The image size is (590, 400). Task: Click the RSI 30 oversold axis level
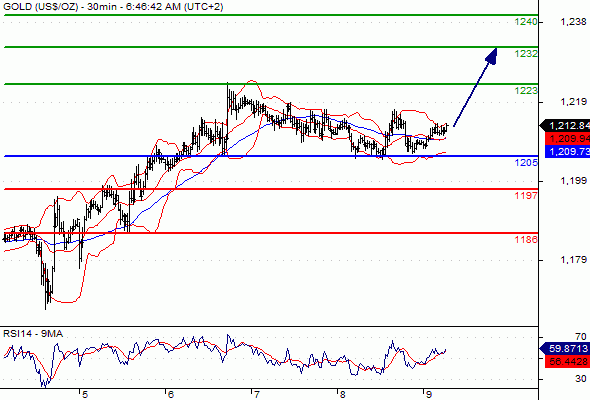581,379
